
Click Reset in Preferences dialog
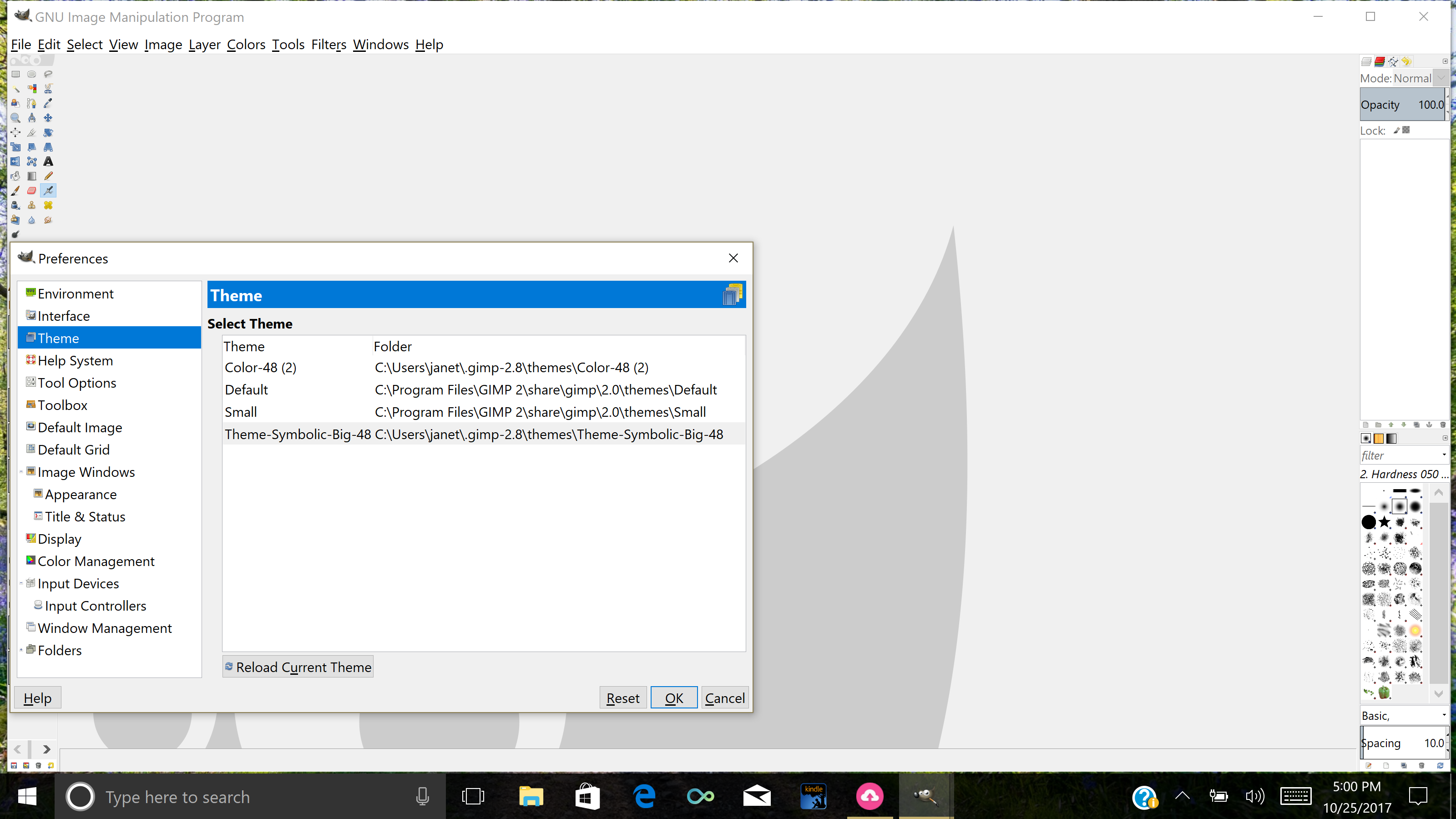point(623,698)
